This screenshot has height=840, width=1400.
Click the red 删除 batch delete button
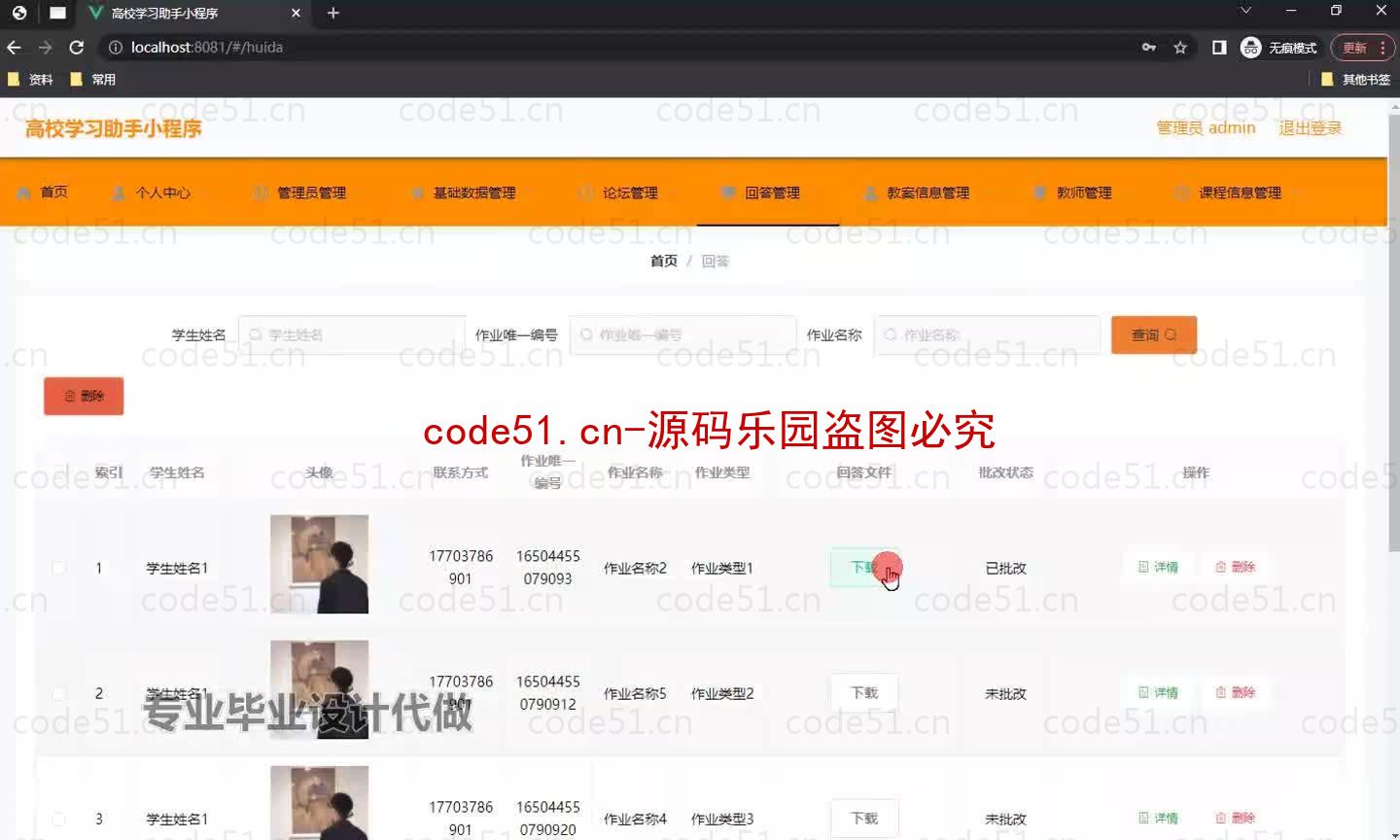point(84,396)
